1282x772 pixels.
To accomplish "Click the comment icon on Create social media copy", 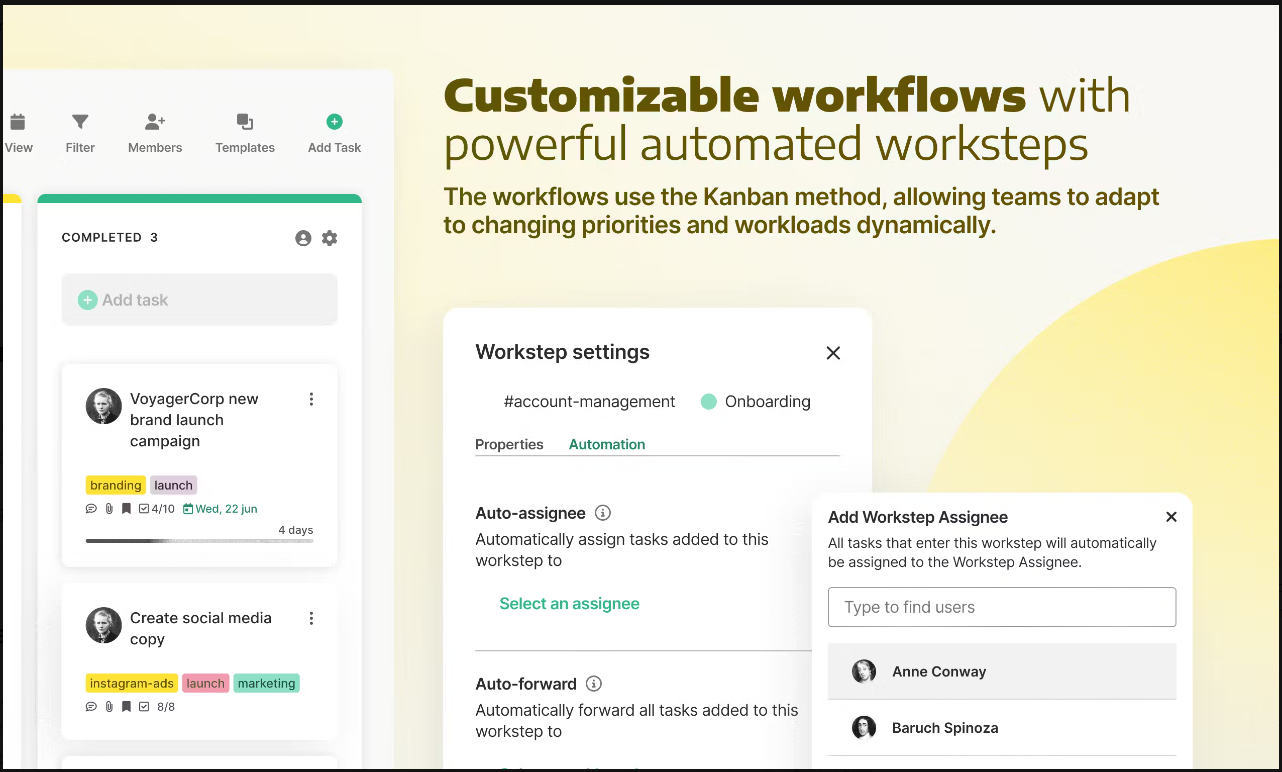I will 92,707.
